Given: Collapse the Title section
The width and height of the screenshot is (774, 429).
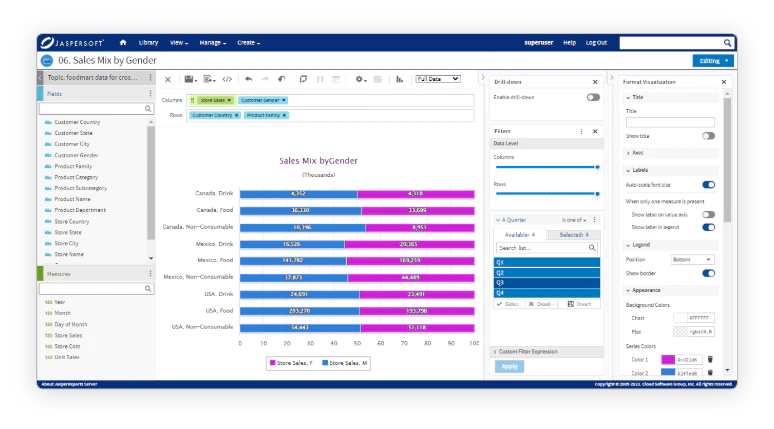Looking at the screenshot, I should pyautogui.click(x=628, y=98).
